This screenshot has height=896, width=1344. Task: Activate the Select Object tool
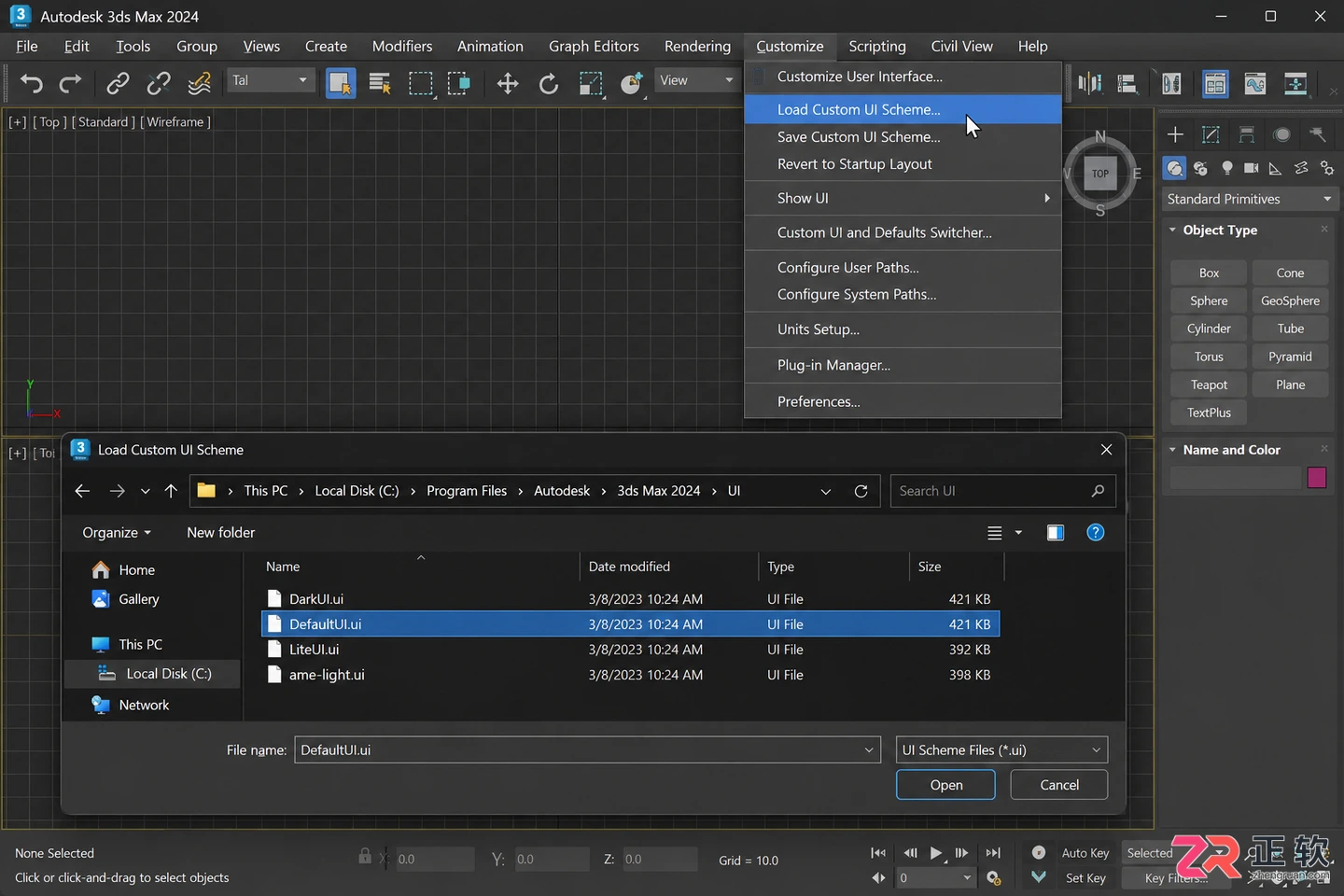point(340,83)
